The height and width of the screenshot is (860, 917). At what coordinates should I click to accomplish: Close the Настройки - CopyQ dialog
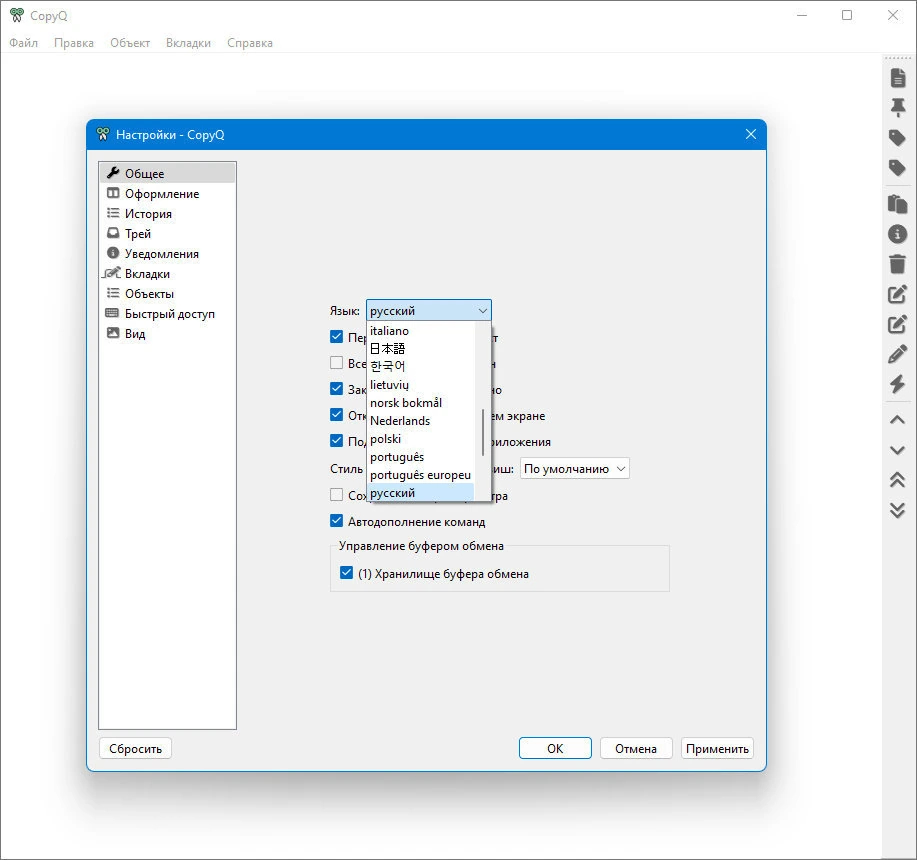pos(751,134)
